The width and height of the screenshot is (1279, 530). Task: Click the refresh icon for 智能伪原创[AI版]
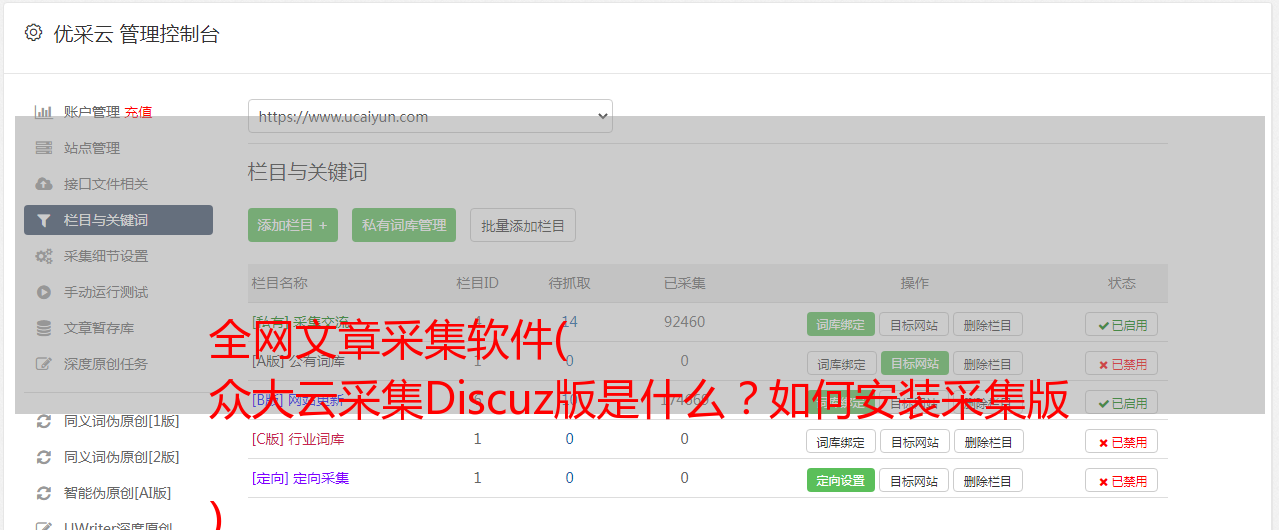tap(43, 493)
